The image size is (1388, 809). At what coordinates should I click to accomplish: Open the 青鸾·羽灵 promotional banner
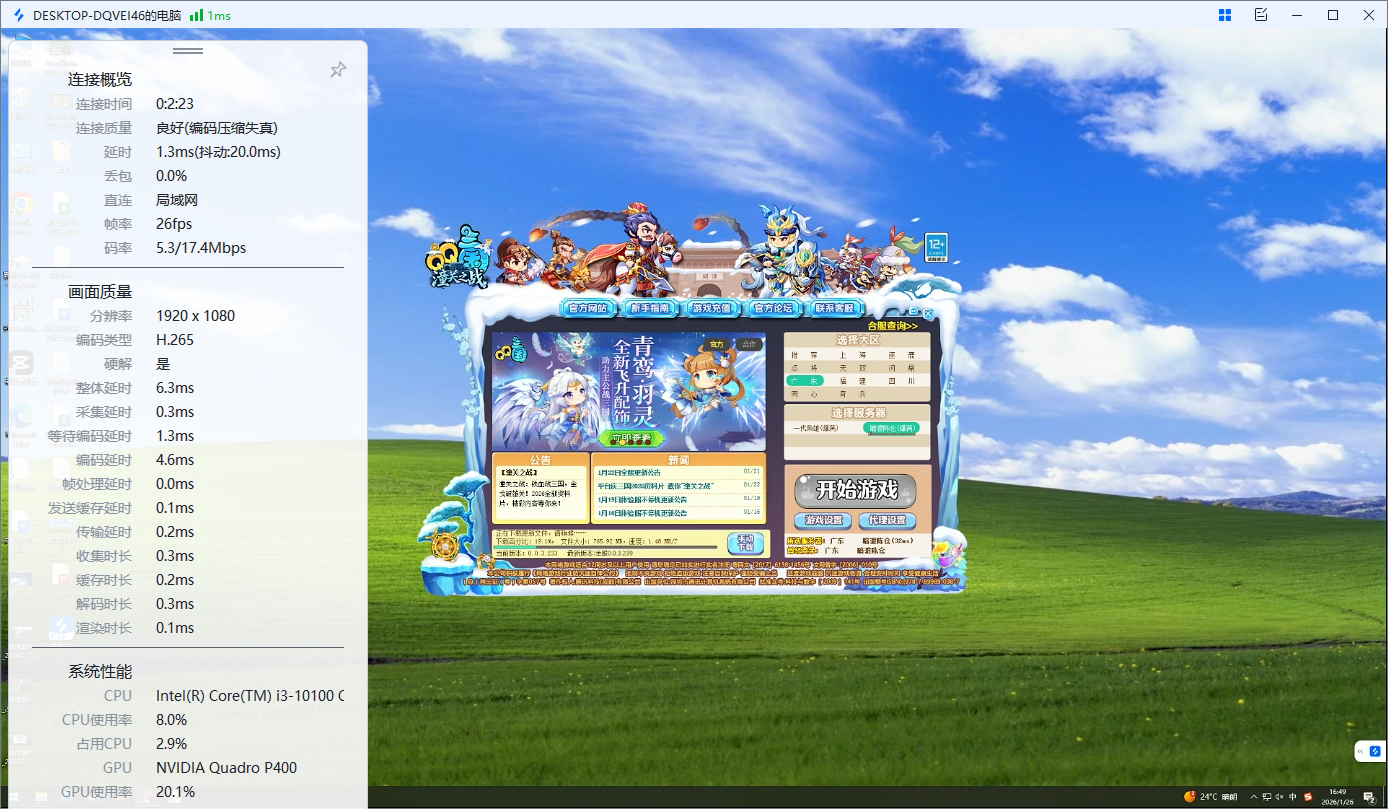[x=628, y=391]
